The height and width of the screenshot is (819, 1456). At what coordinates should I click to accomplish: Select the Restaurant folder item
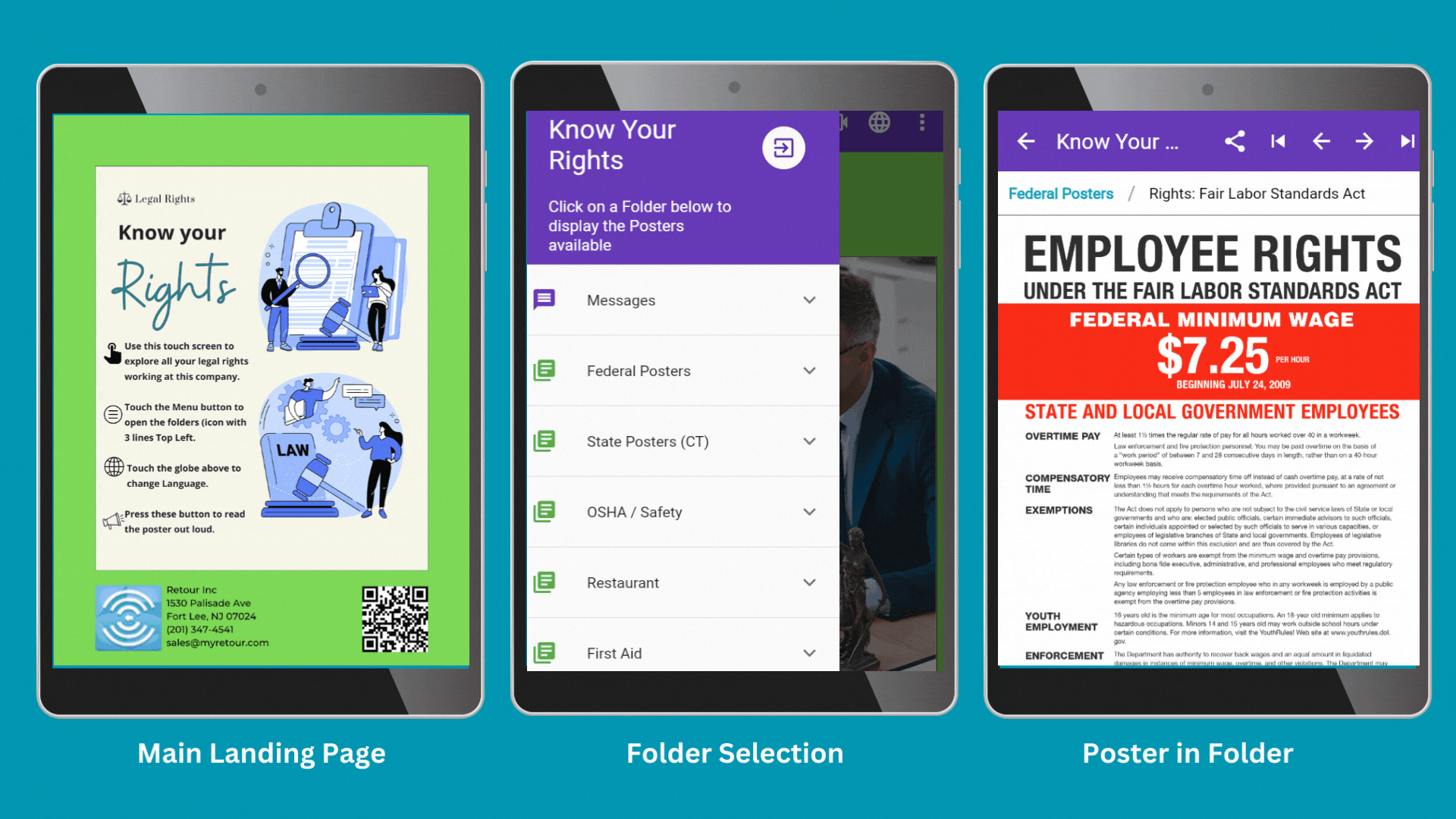tap(679, 582)
